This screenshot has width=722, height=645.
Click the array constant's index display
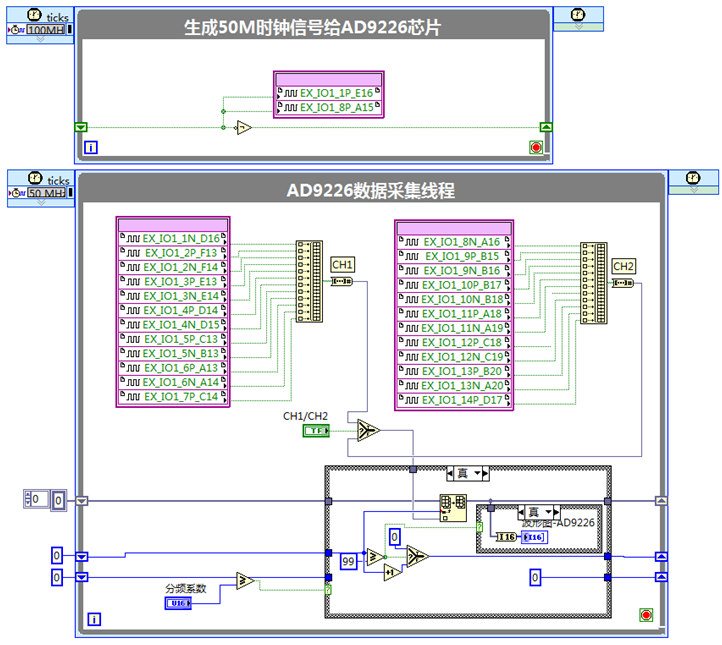coord(36,499)
